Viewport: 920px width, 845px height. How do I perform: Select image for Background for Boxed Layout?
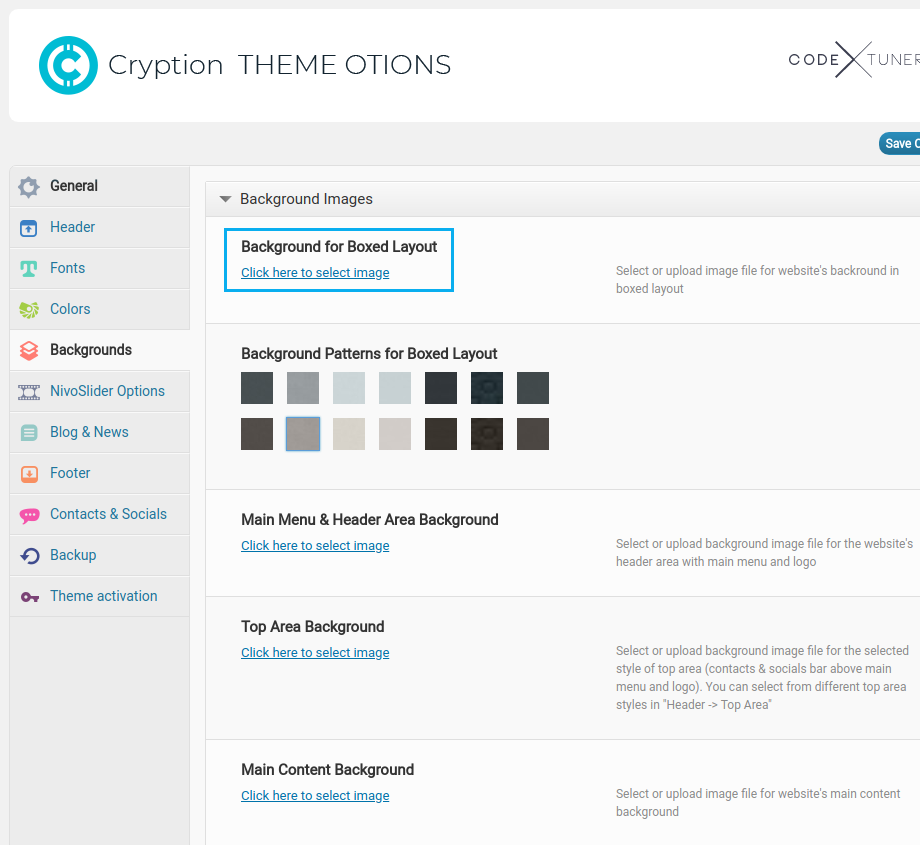click(x=315, y=273)
